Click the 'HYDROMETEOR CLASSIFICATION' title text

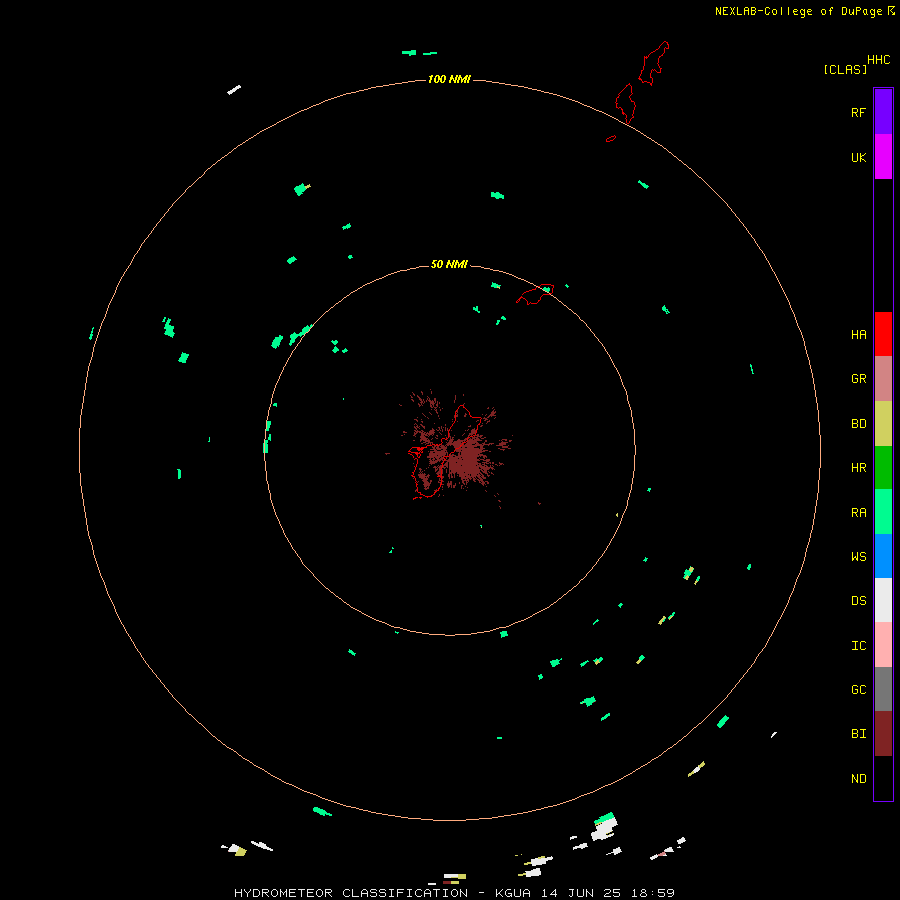click(351, 893)
